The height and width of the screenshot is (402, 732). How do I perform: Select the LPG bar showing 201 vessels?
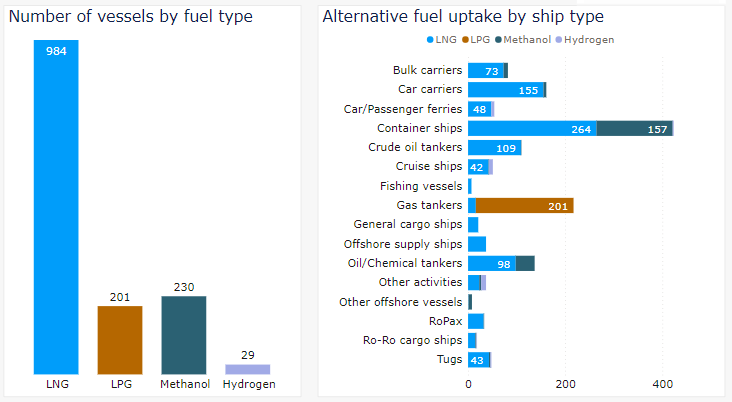coord(119,340)
